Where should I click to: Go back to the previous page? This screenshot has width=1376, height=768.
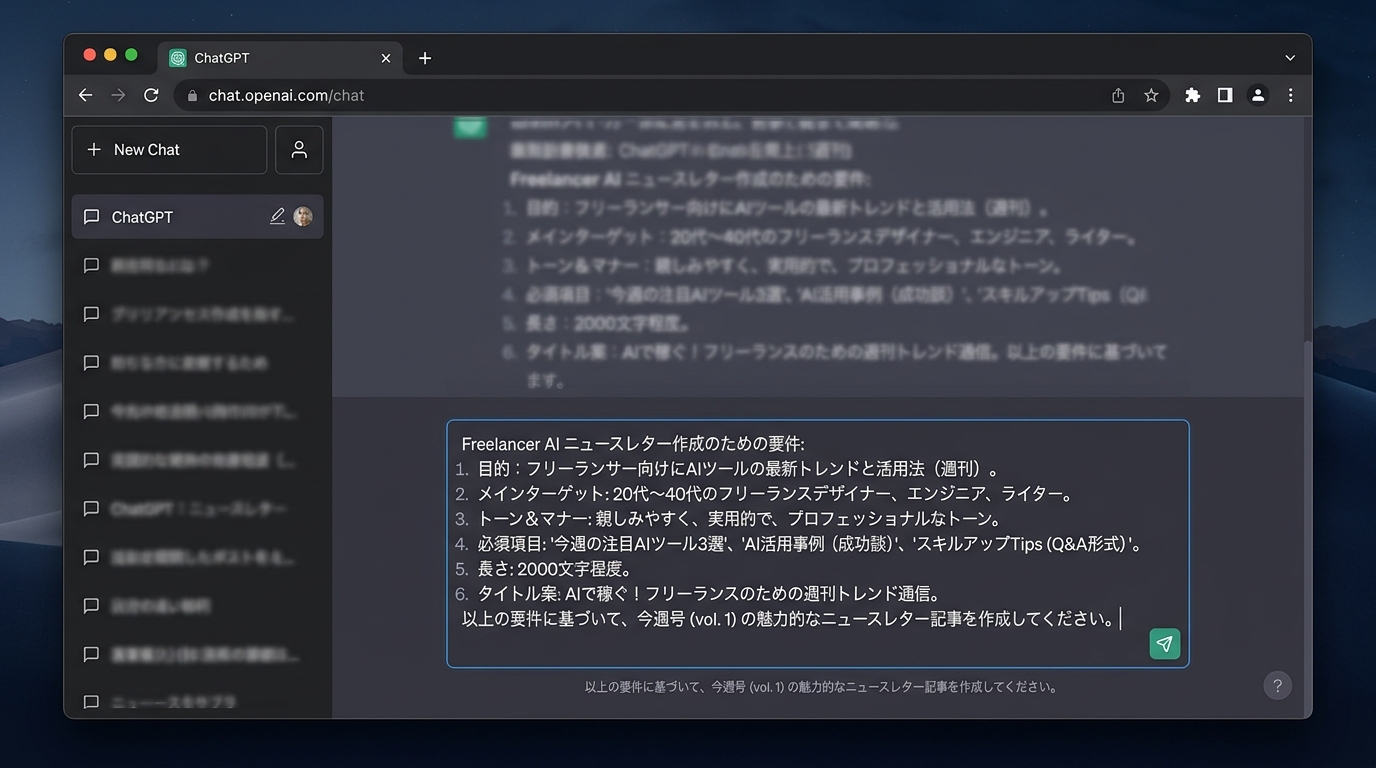85,95
